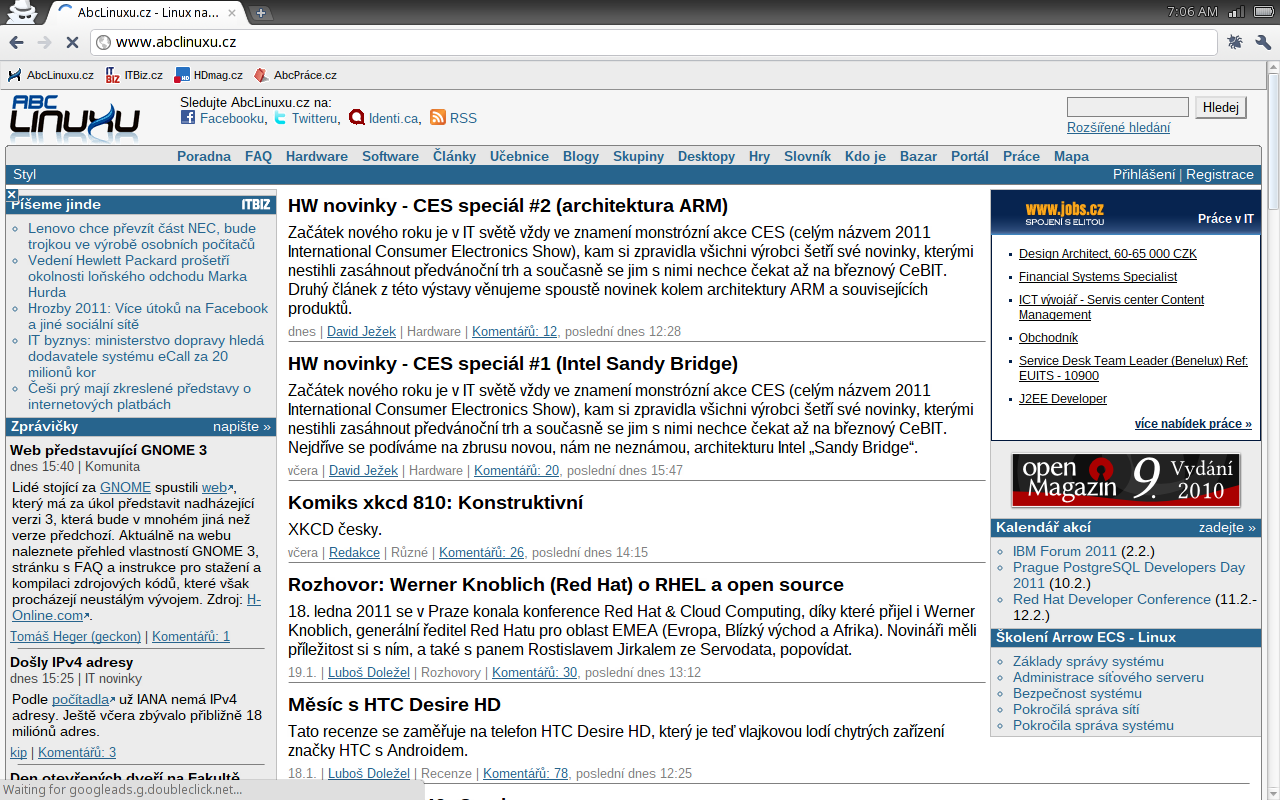Open the Mapa menu item
This screenshot has width=1280, height=800.
coord(1071,156)
